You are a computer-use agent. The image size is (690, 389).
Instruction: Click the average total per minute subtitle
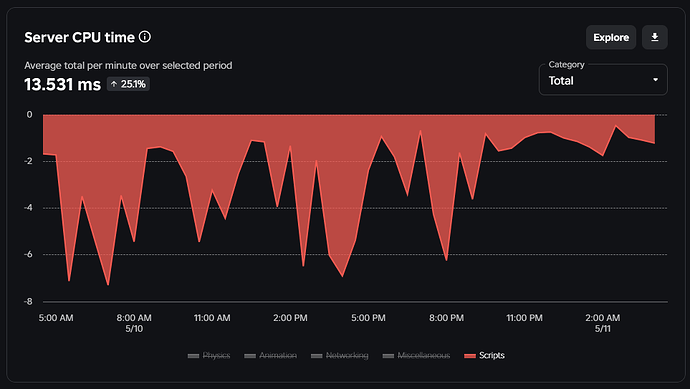(x=128, y=66)
